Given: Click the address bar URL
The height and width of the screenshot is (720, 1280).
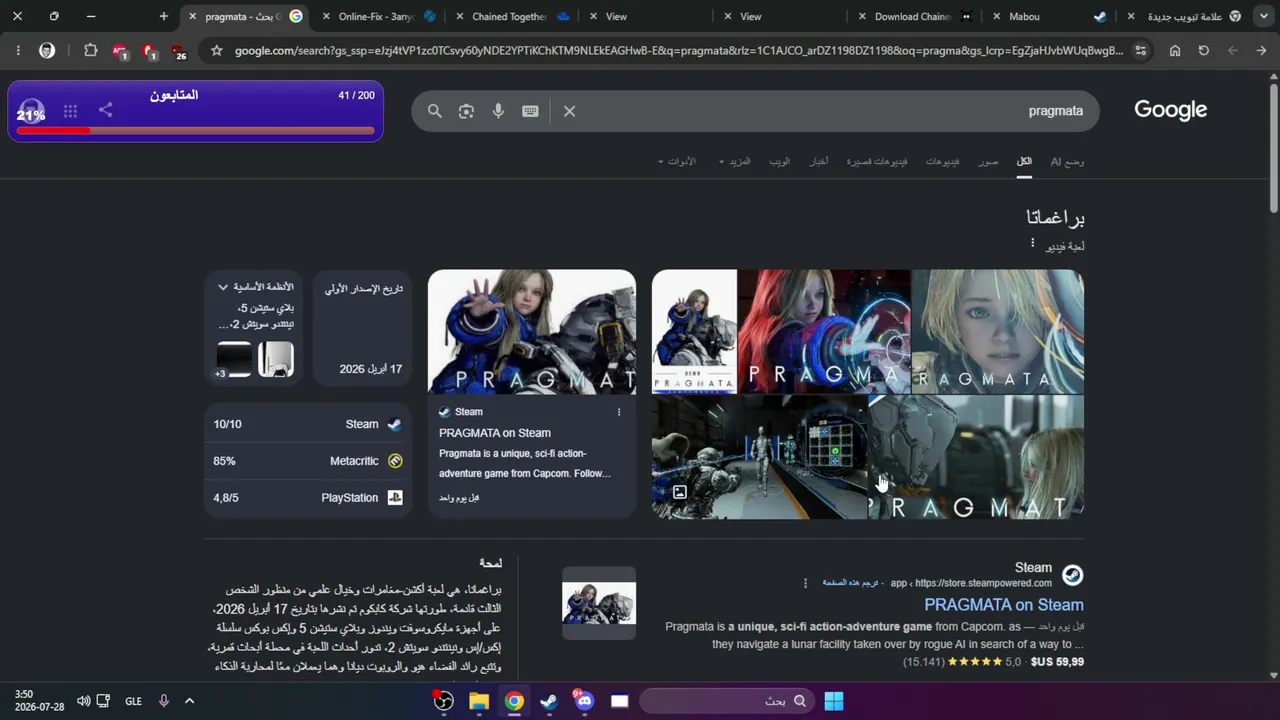Looking at the screenshot, I should coord(679,50).
